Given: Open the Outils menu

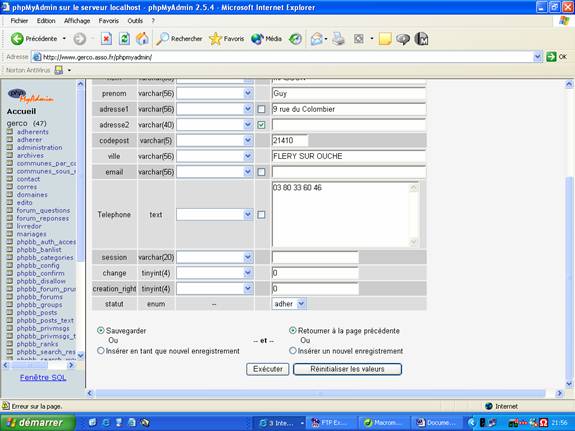Looking at the screenshot, I should tap(135, 21).
